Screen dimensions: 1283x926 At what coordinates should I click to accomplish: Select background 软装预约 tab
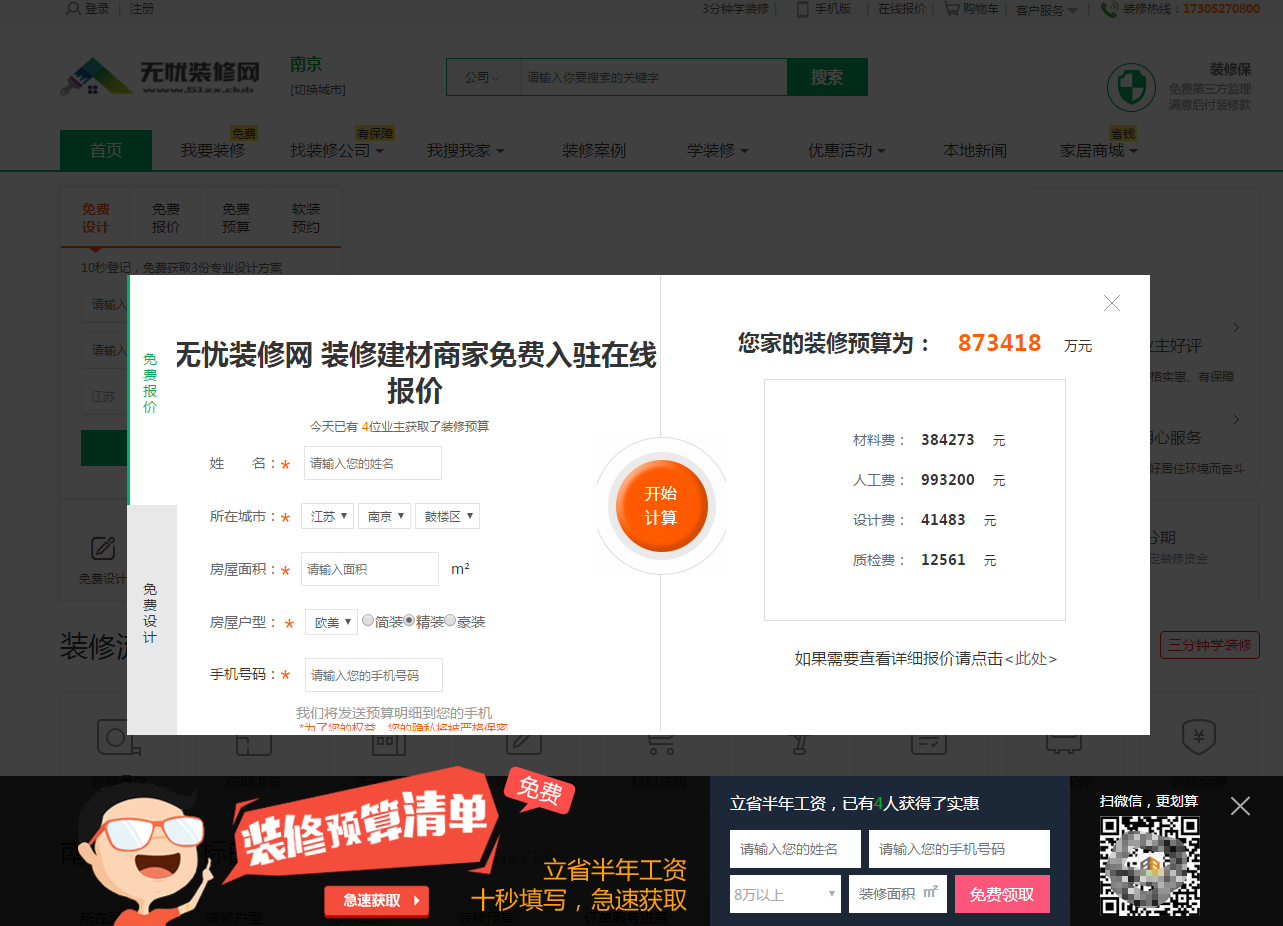click(x=306, y=218)
